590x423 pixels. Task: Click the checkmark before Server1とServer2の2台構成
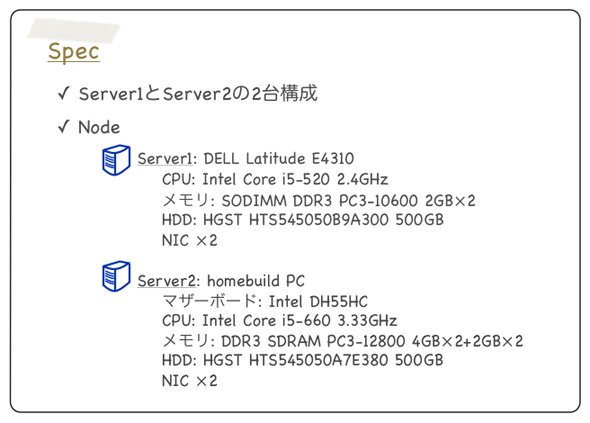(64, 93)
